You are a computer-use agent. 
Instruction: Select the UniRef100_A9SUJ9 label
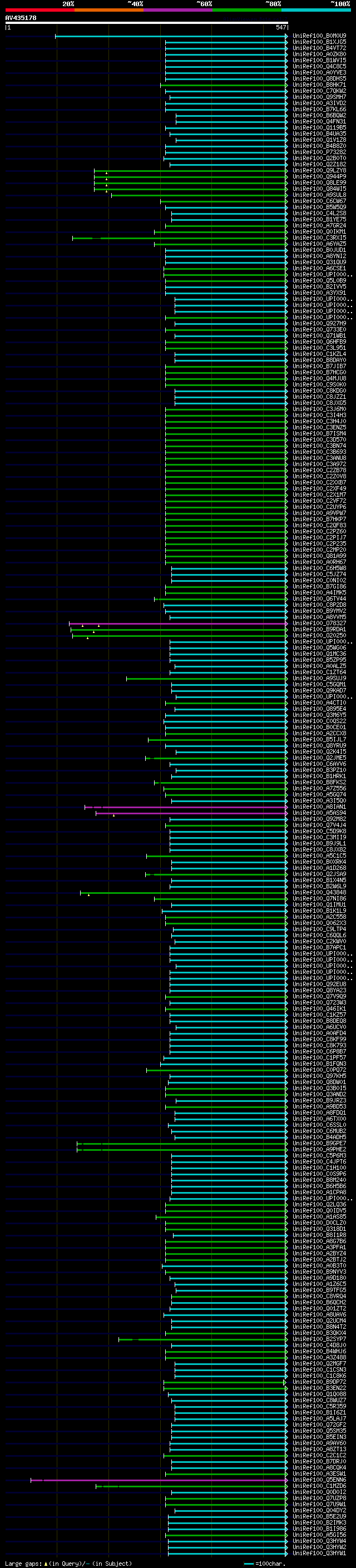coord(319,678)
